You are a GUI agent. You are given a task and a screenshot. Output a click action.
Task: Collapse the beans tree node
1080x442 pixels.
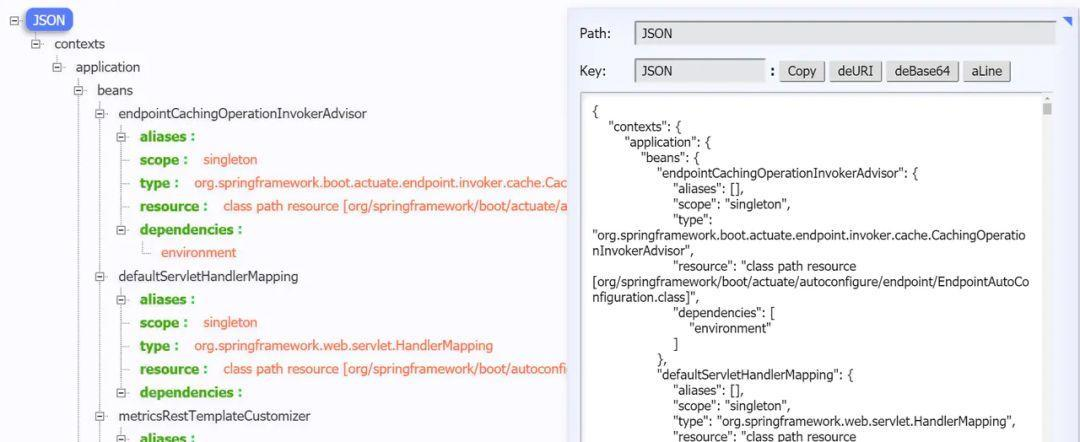(x=79, y=90)
